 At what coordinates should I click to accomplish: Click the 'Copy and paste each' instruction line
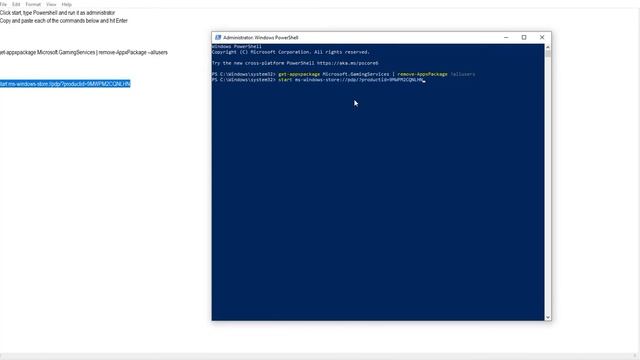click(64, 21)
